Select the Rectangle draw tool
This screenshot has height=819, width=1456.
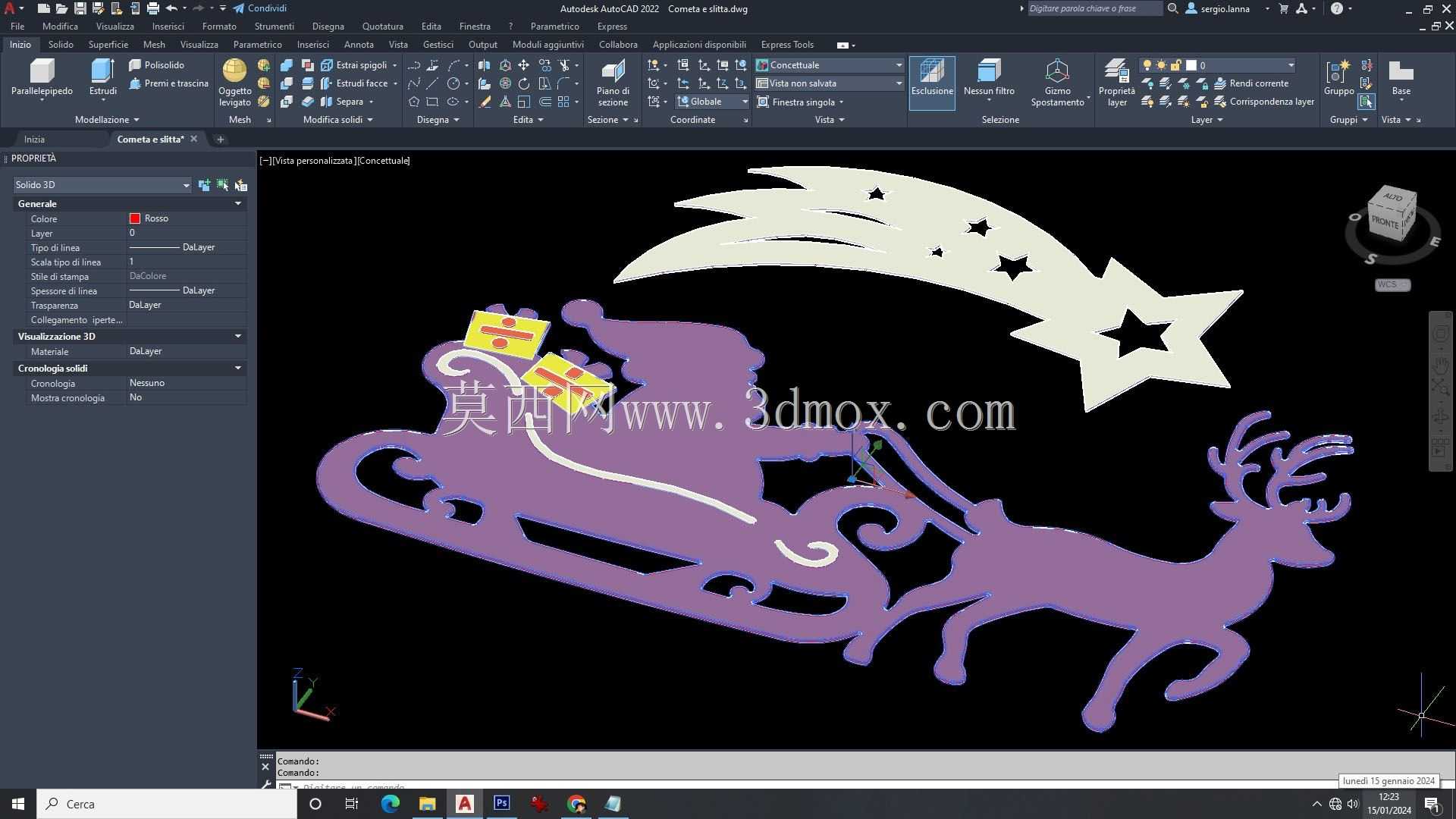432,102
